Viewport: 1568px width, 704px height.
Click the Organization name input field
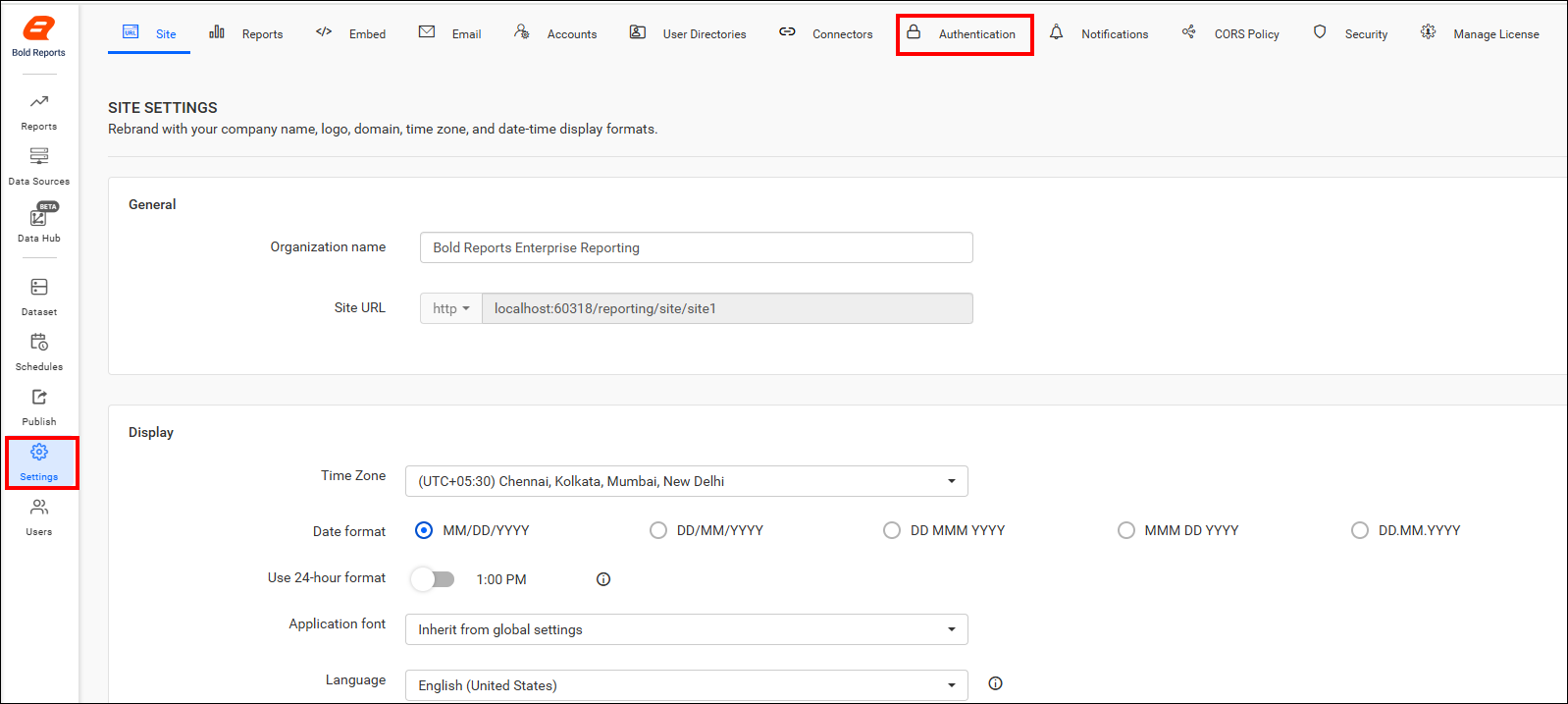[x=697, y=247]
